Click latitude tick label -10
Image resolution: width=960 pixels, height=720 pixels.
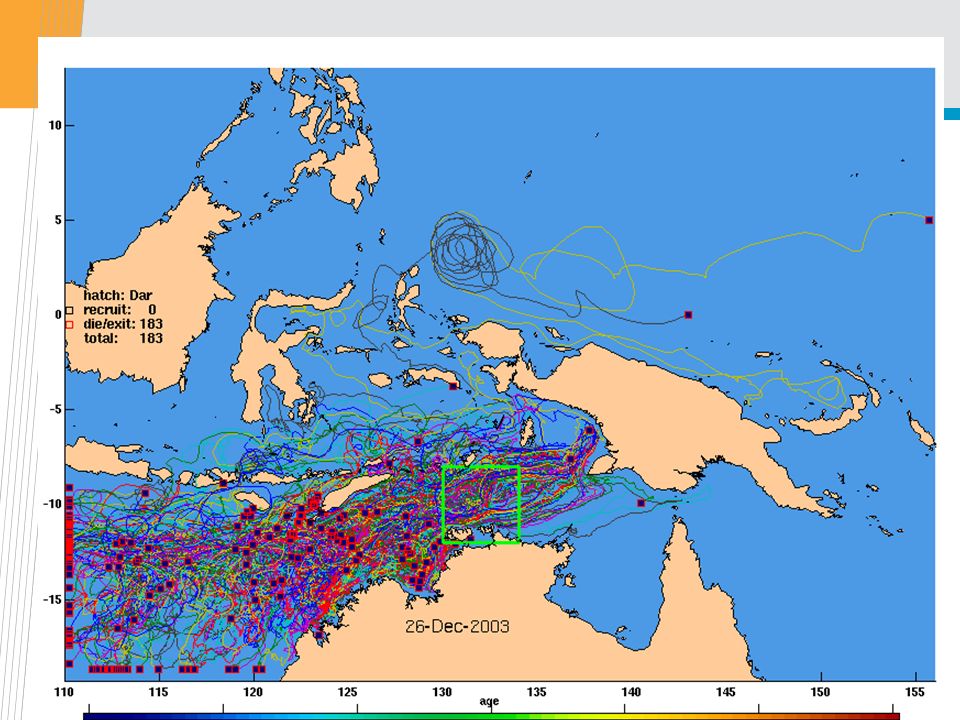(x=52, y=504)
